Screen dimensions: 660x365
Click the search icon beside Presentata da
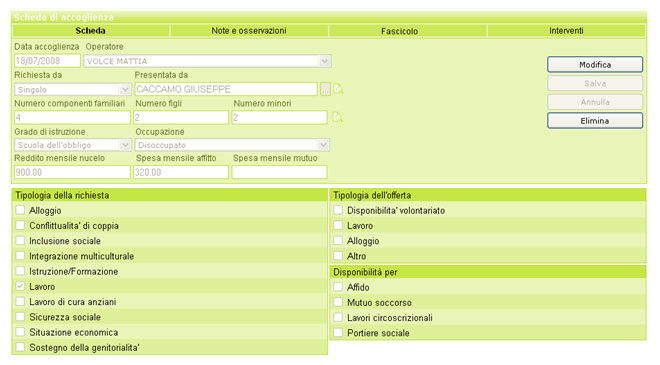338,89
